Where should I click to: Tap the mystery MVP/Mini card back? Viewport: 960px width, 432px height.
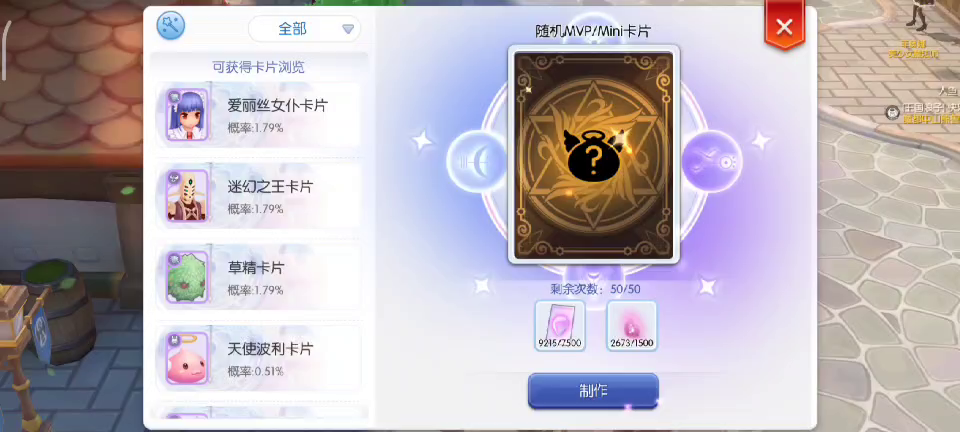click(x=594, y=155)
